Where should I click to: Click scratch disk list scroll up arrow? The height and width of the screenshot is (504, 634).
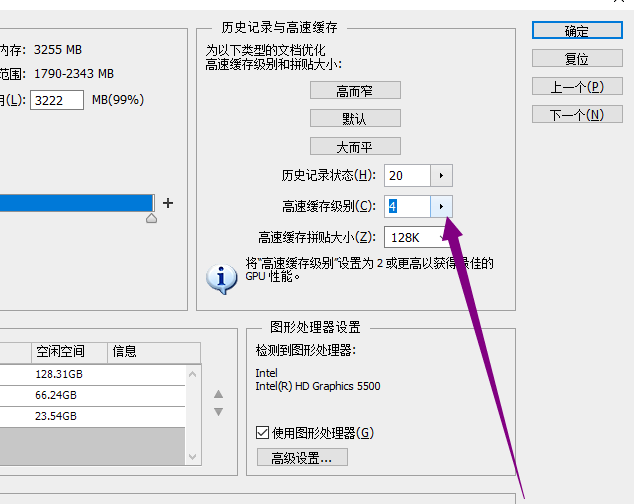click(192, 374)
